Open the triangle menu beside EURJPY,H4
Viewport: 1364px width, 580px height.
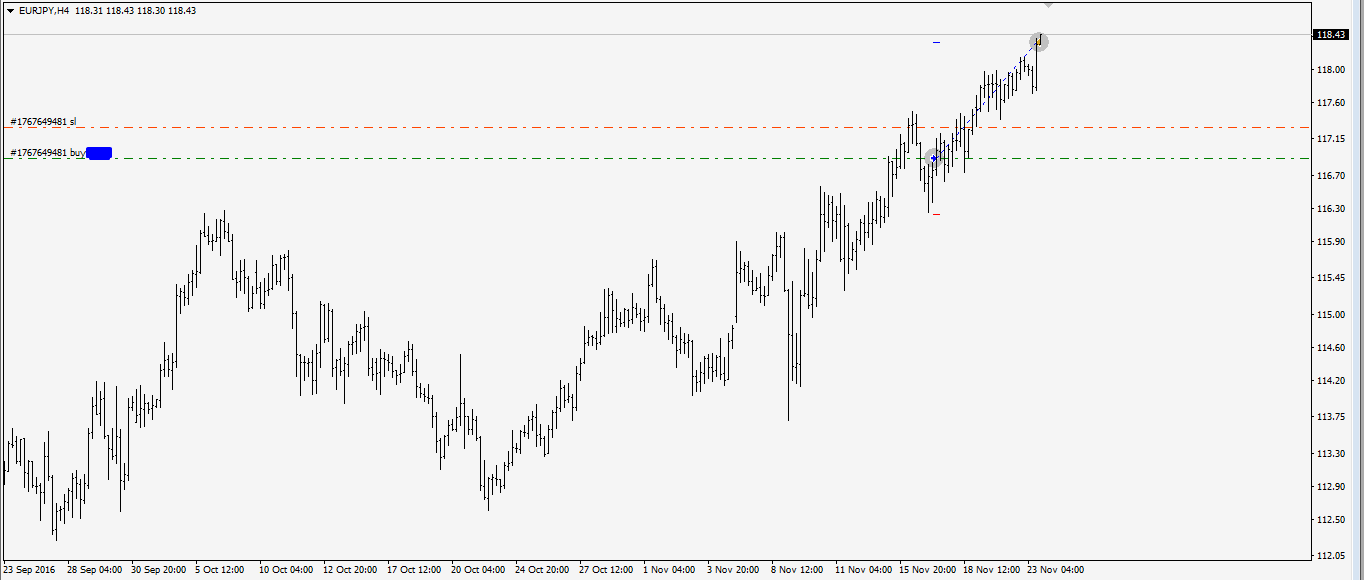pos(11,10)
